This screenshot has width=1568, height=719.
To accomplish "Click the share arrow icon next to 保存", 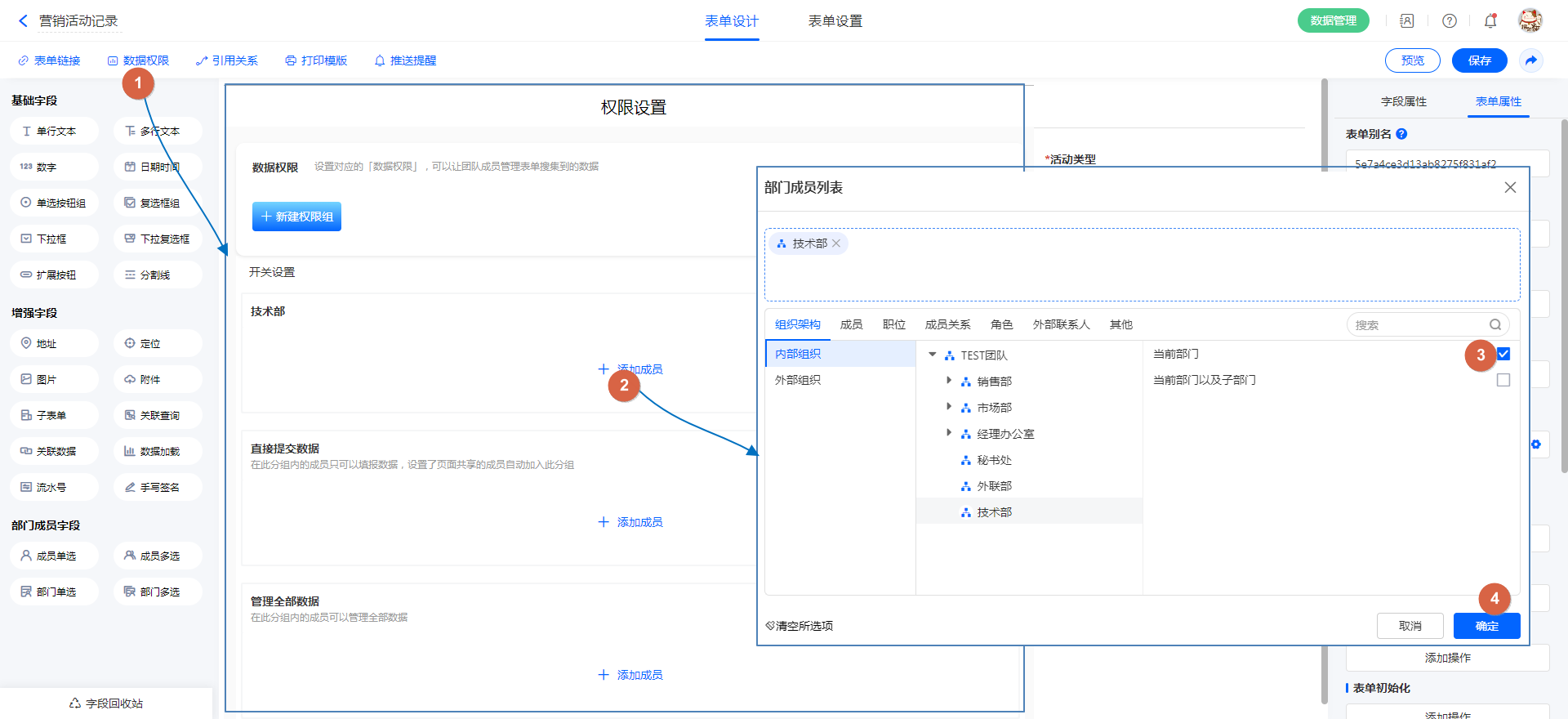I will [1531, 60].
